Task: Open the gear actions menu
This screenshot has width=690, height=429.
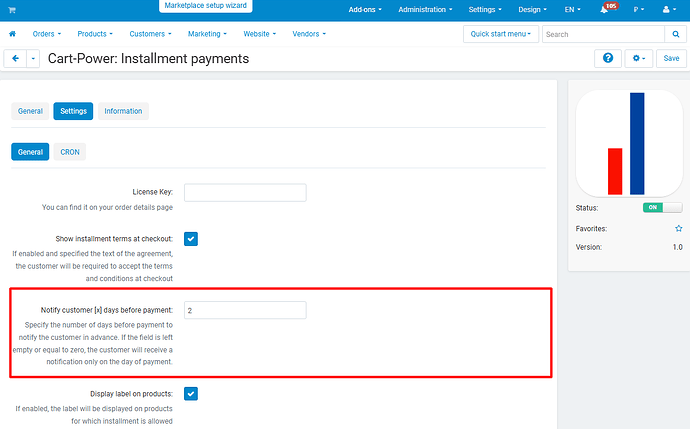Action: pyautogui.click(x=639, y=58)
